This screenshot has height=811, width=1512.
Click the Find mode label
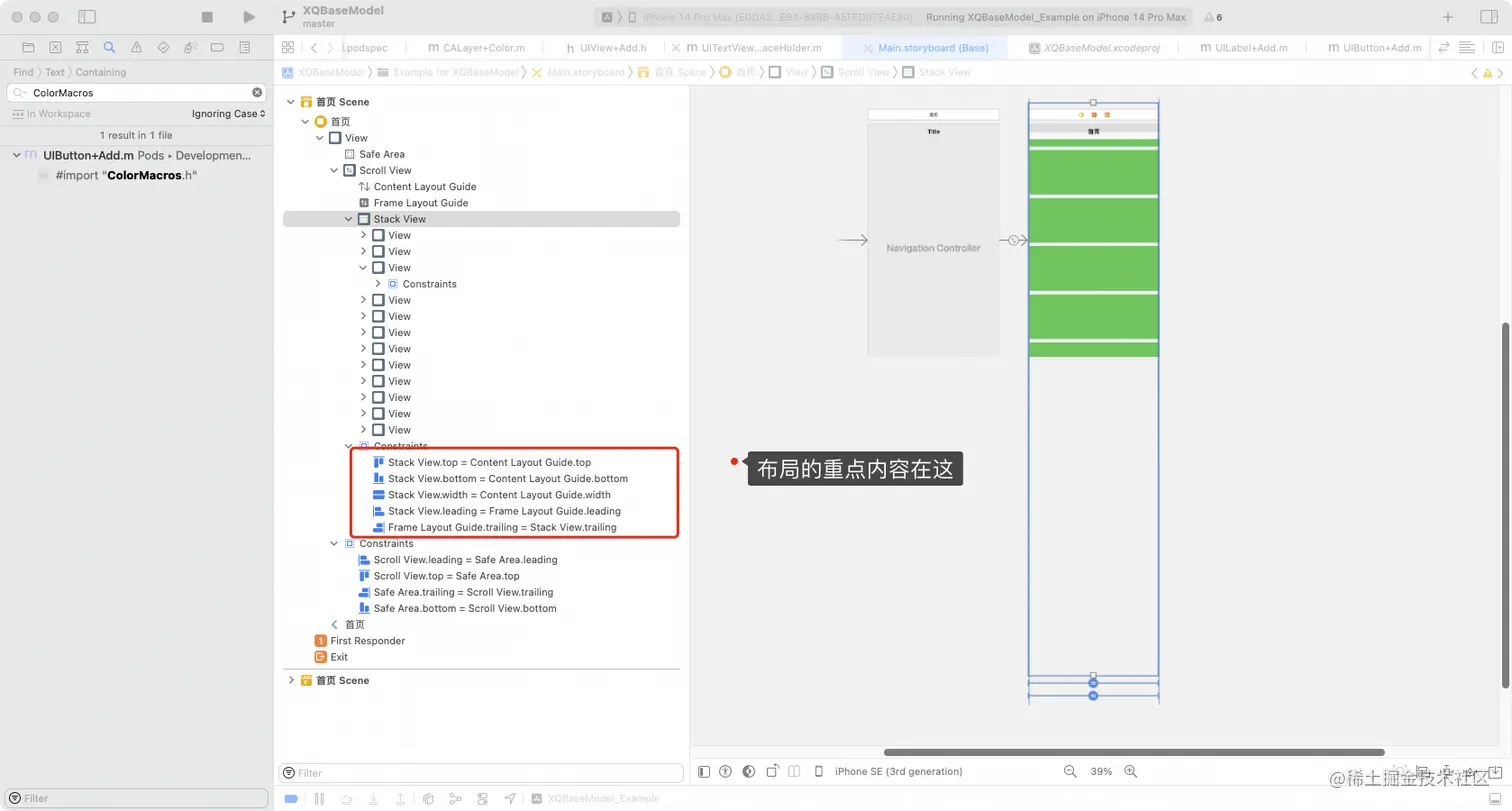tap(23, 72)
